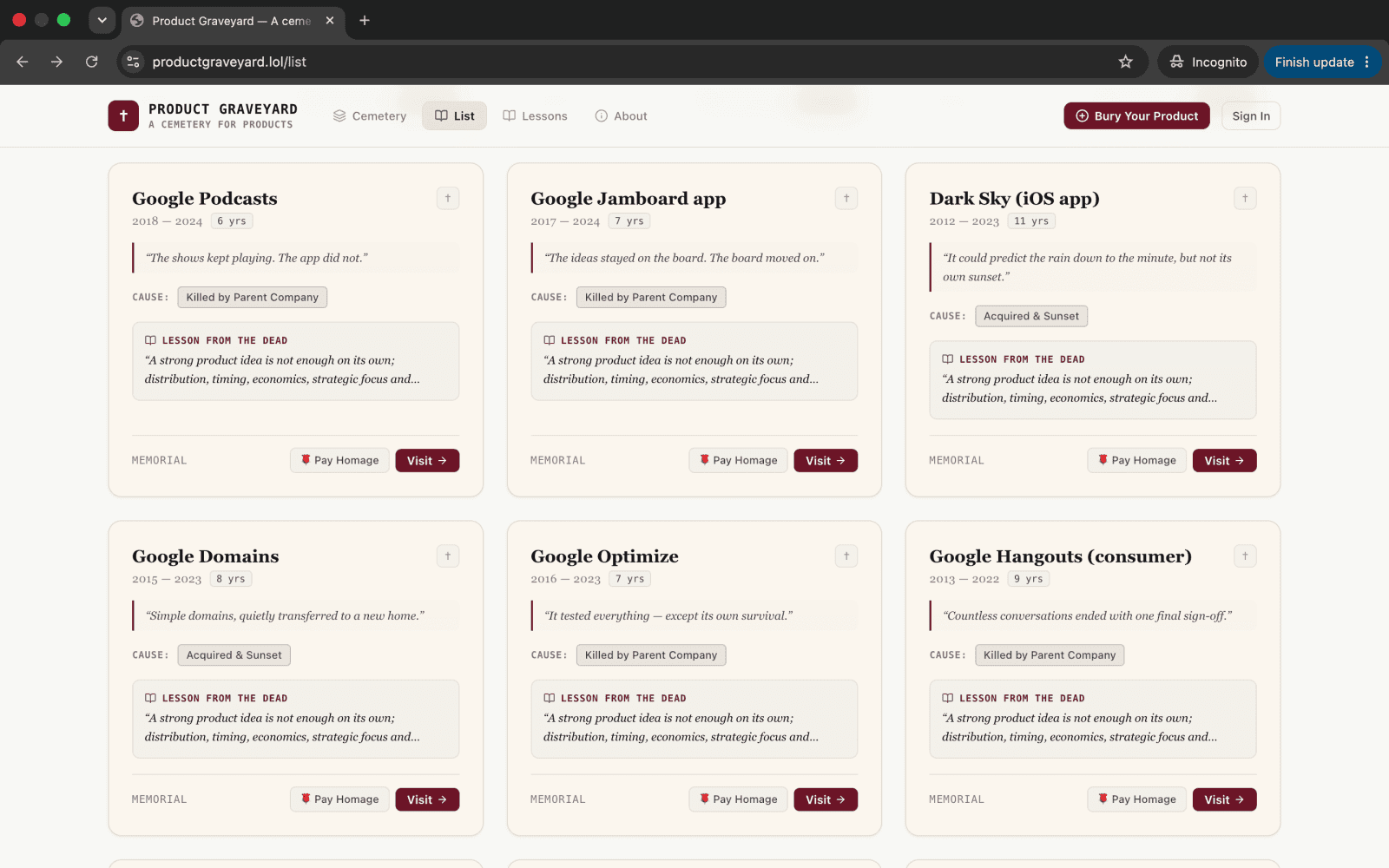Viewport: 1389px width, 868px height.
Task: Click Acquired & Sunset tag on Dark Sky
Action: coord(1031,316)
